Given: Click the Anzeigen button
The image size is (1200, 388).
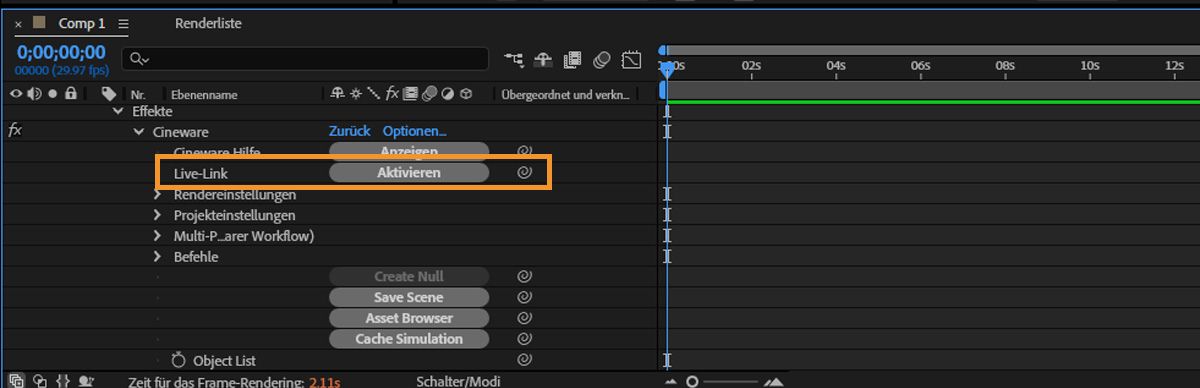Looking at the screenshot, I should (409, 151).
